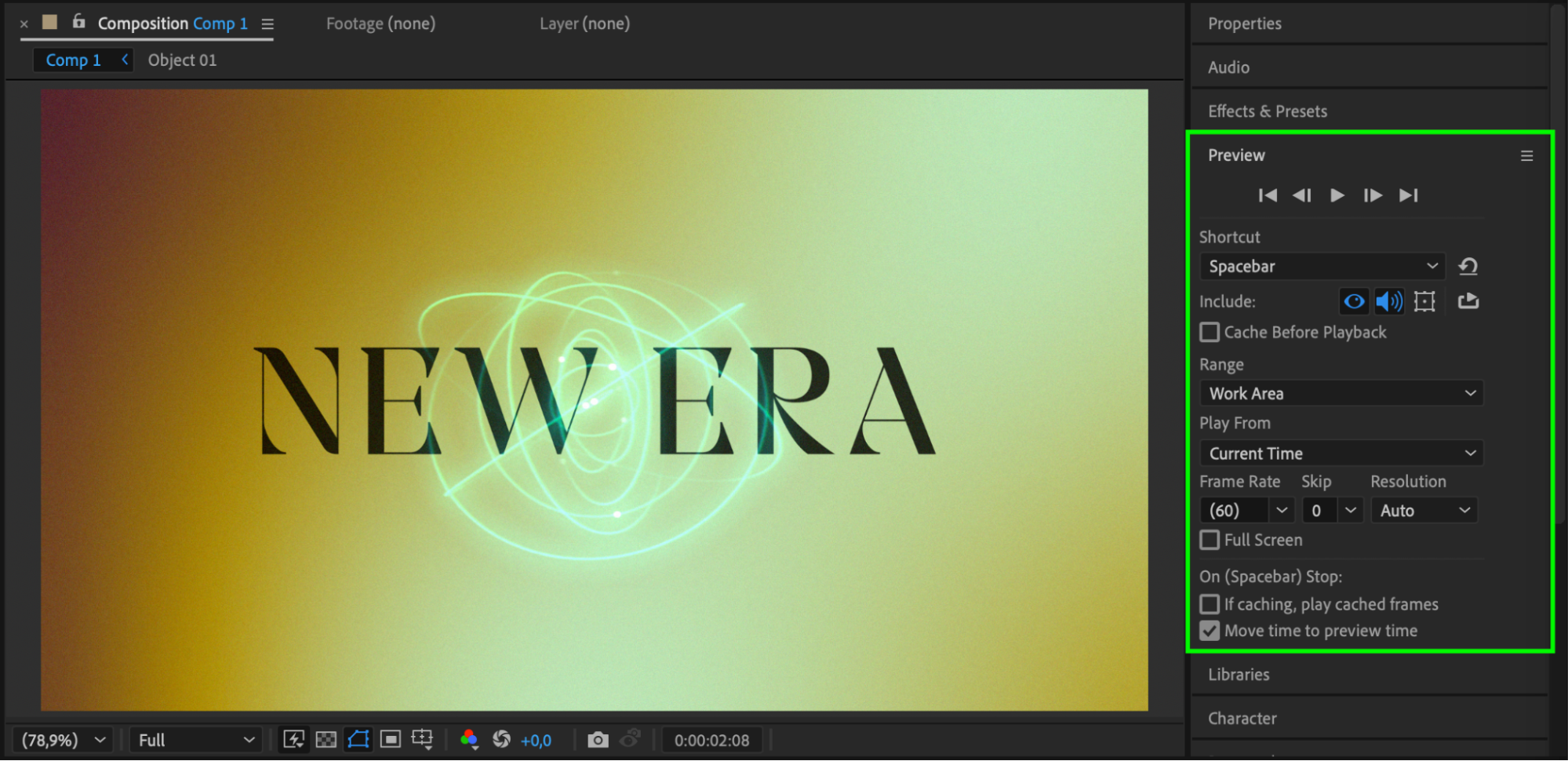Mute audio in the preview Include row
This screenshot has height=761, width=1568.
pos(1389,301)
